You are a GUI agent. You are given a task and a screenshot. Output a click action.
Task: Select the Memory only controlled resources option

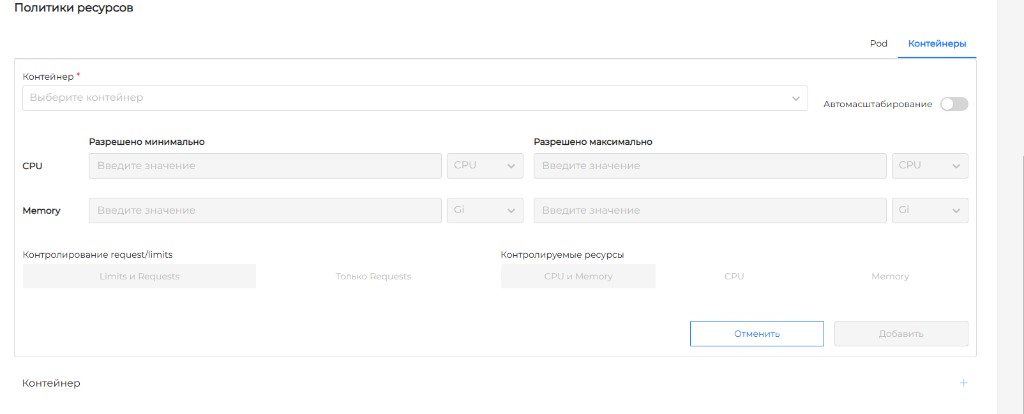pyautogui.click(x=889, y=276)
